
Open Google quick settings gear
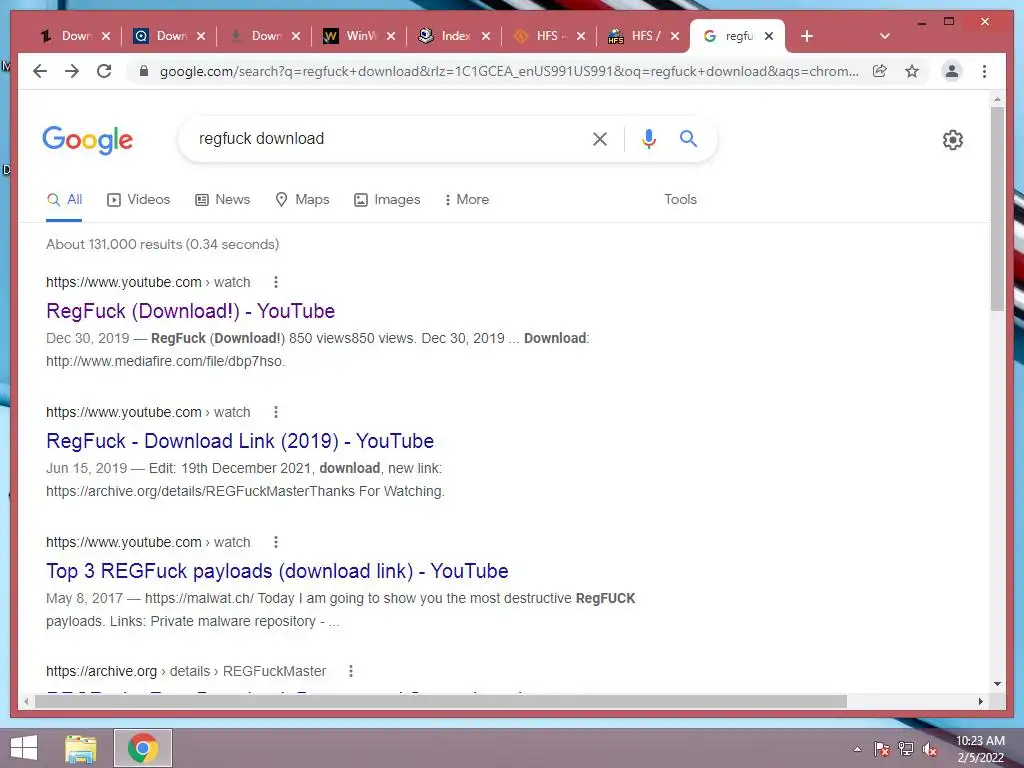(x=953, y=140)
